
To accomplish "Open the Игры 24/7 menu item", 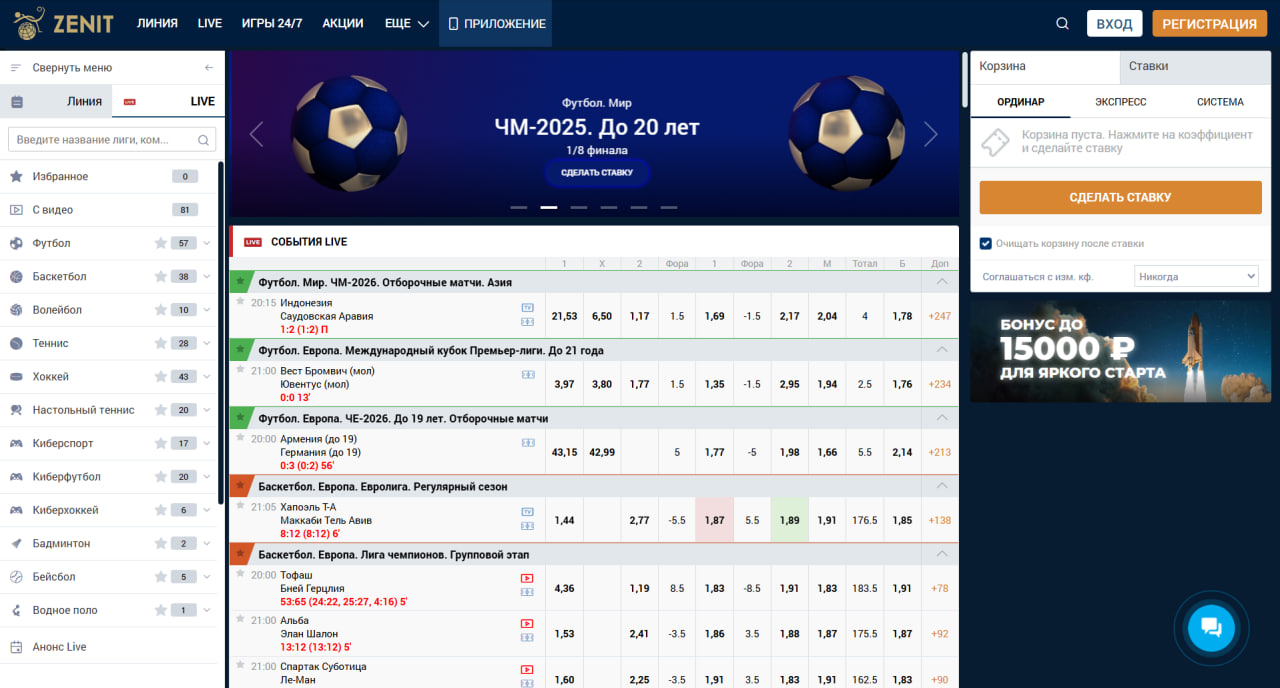I will 272,23.
